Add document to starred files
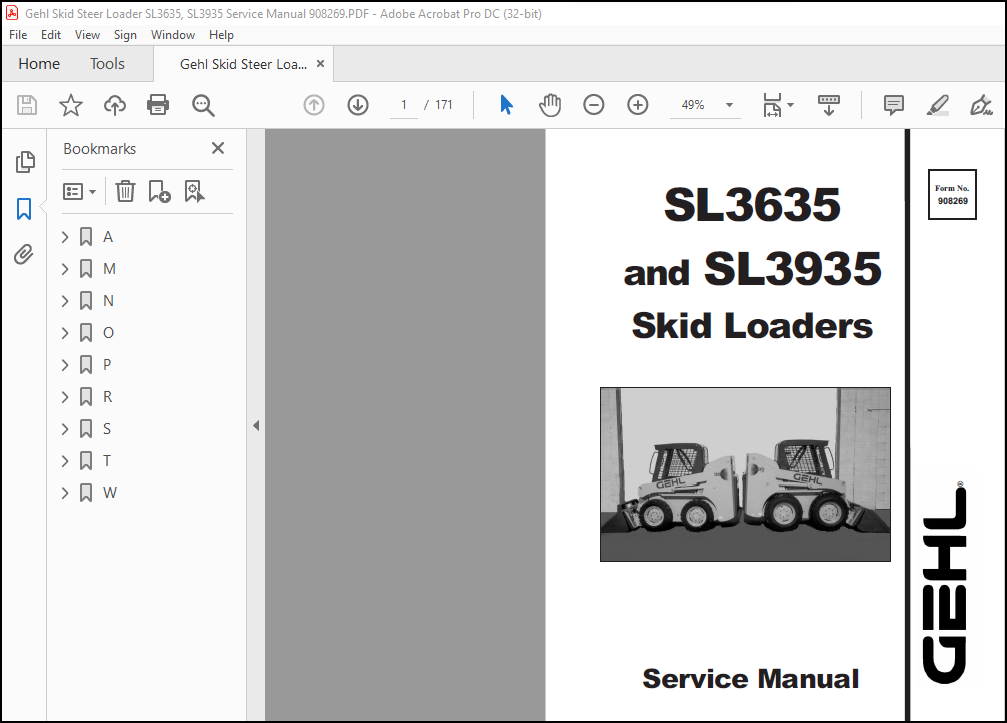The width and height of the screenshot is (1007, 723). coord(71,105)
